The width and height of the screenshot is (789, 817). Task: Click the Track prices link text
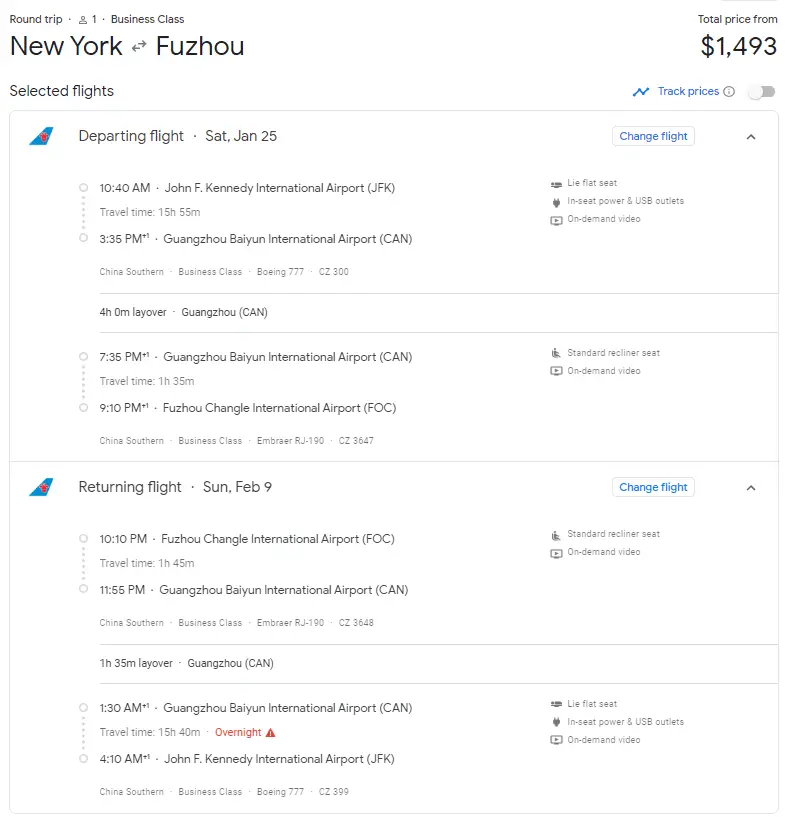point(688,92)
